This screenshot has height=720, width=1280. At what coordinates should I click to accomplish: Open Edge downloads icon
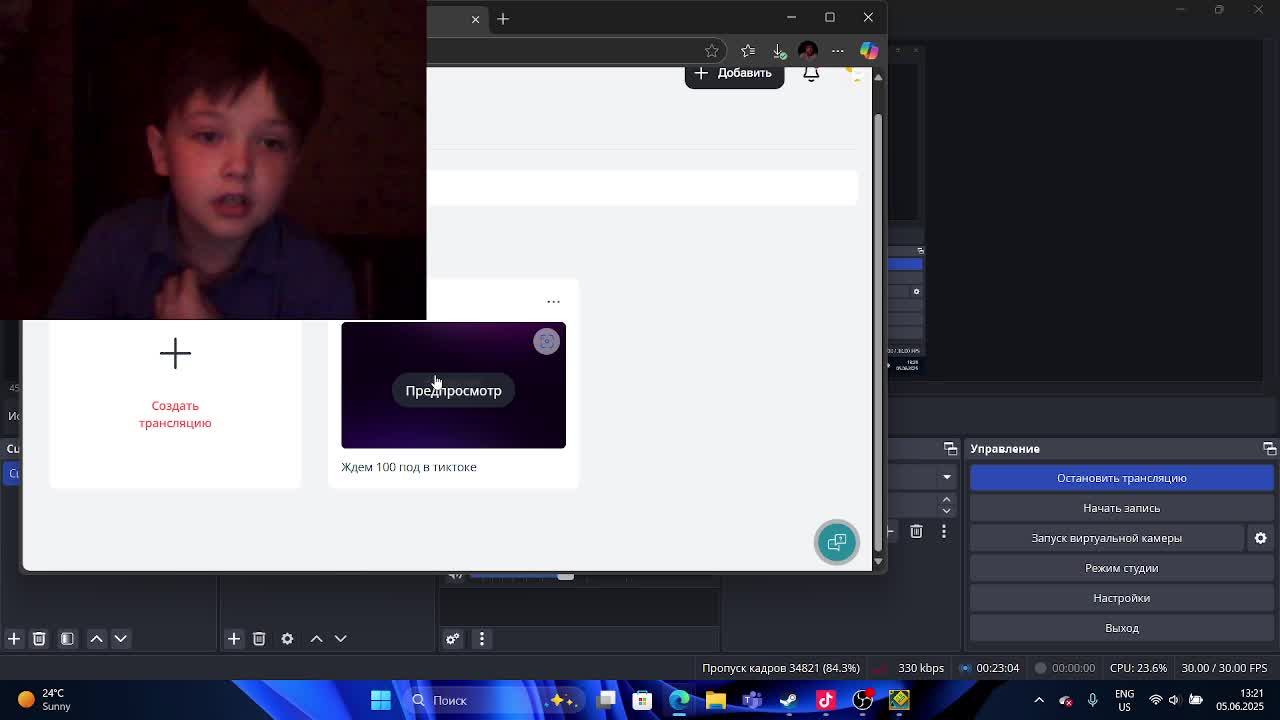tap(779, 51)
